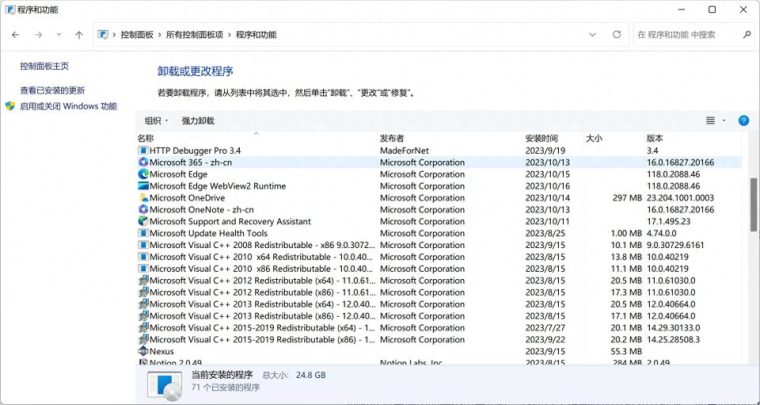This screenshot has width=760, height=405.
Task: Select install date 2023/8/25
Action: pos(545,233)
